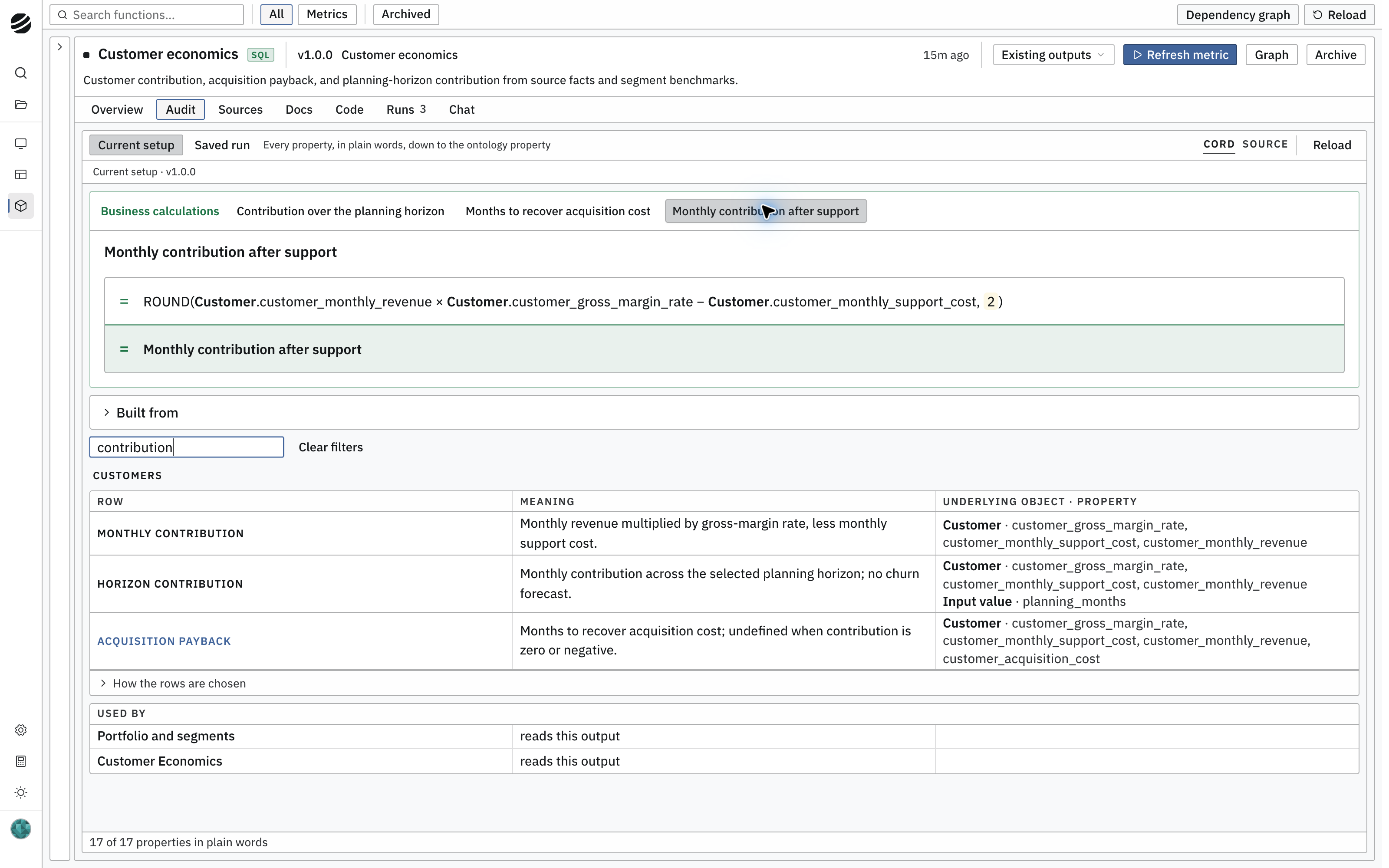Open the monitor icon in the sidebar
Image resolution: width=1389 pixels, height=868 pixels.
click(x=21, y=144)
